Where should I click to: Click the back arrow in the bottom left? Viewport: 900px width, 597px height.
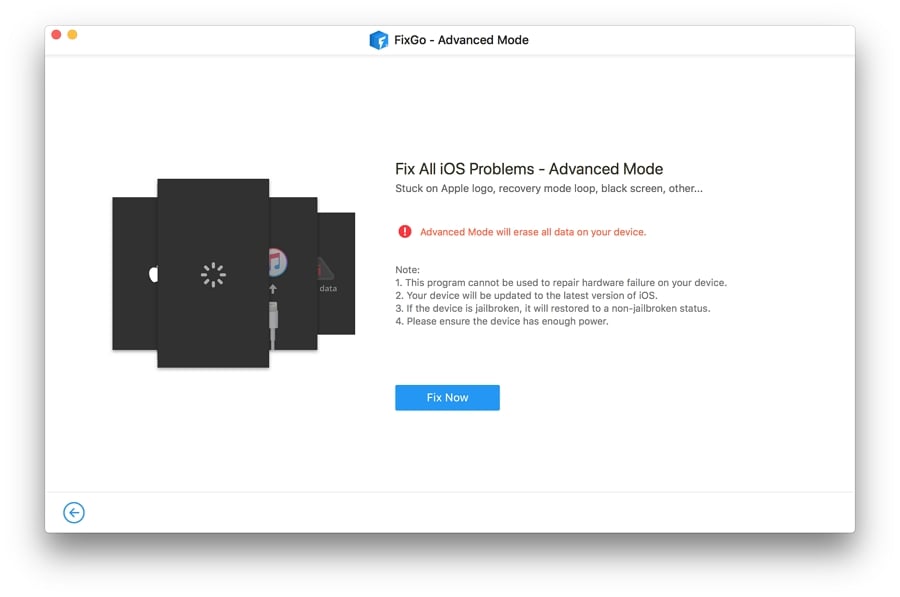click(x=73, y=512)
